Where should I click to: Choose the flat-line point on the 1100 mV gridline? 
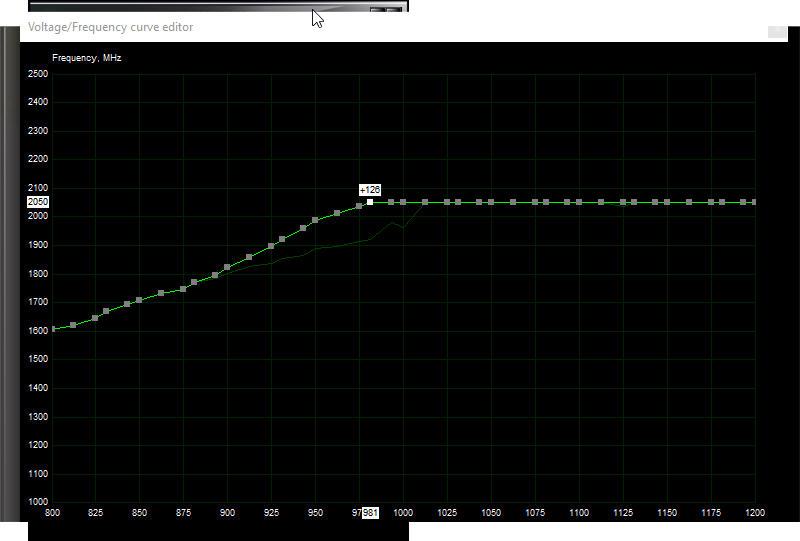(579, 202)
